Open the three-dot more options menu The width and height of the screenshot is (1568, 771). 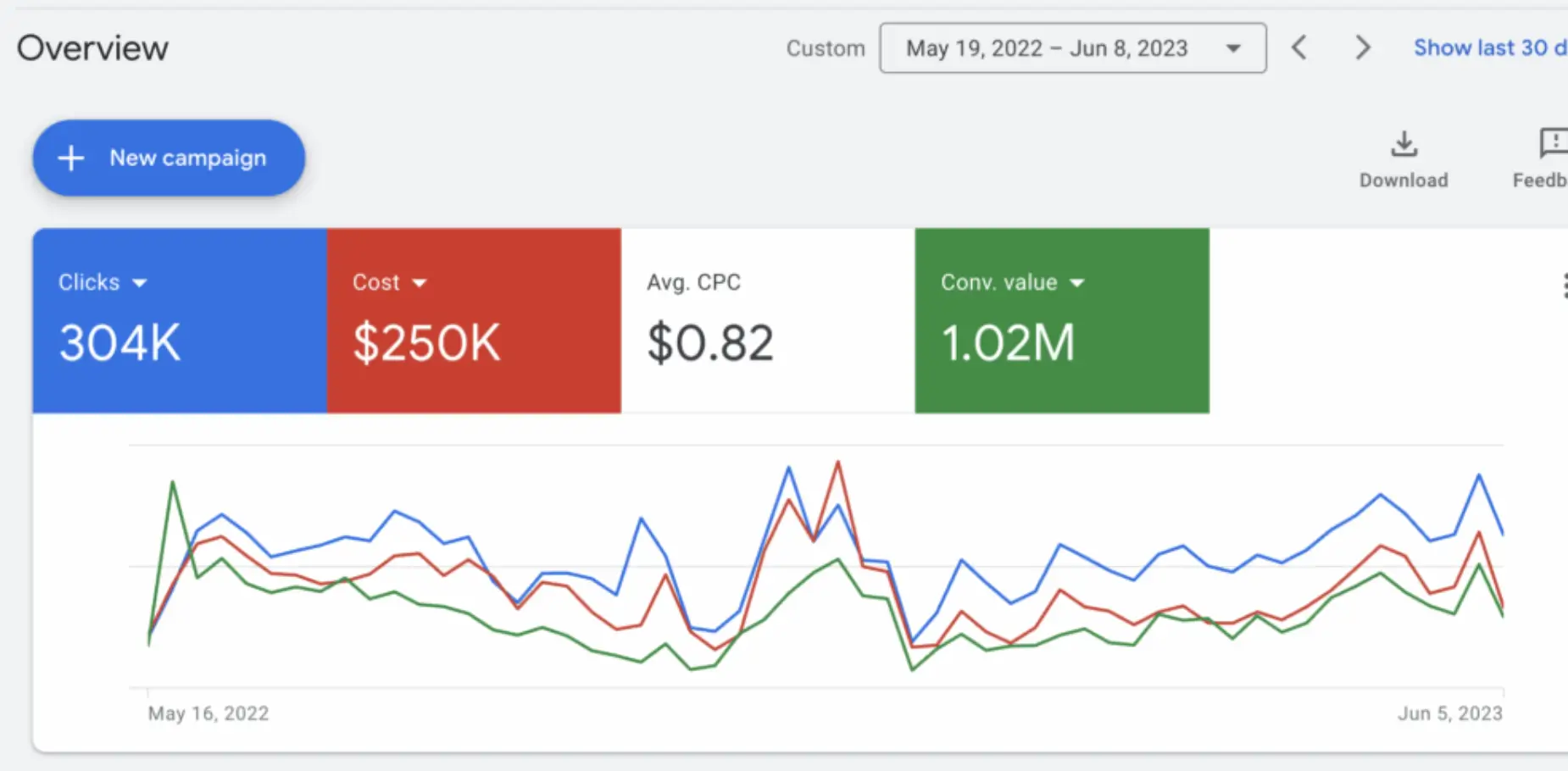click(x=1563, y=286)
